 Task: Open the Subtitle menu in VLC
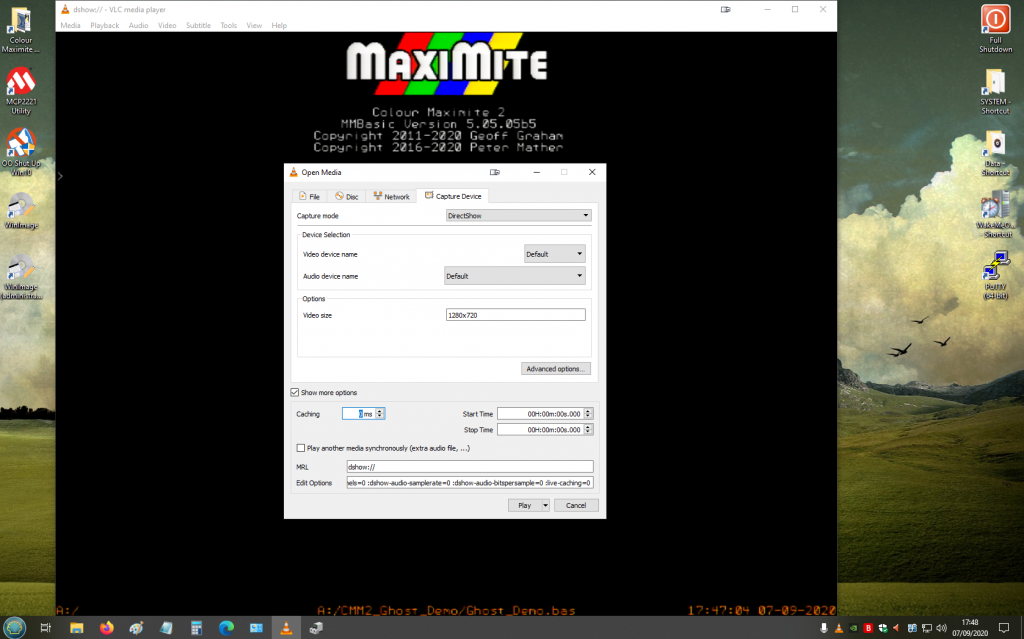click(x=199, y=25)
